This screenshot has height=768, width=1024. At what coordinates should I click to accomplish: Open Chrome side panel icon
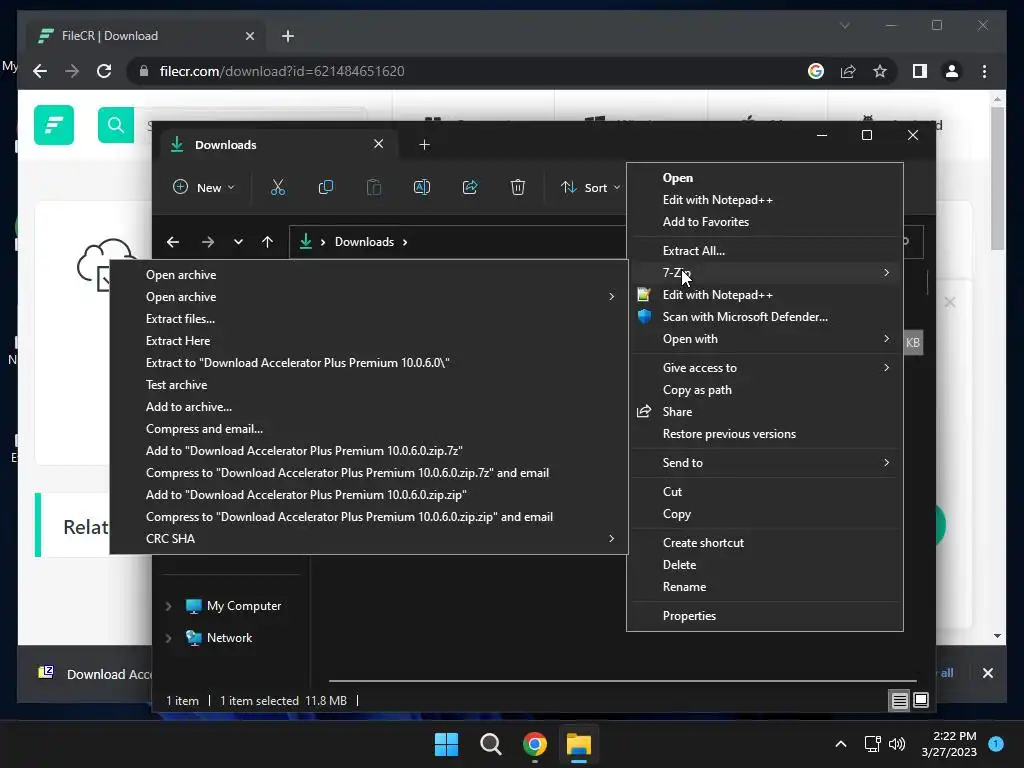coord(920,71)
